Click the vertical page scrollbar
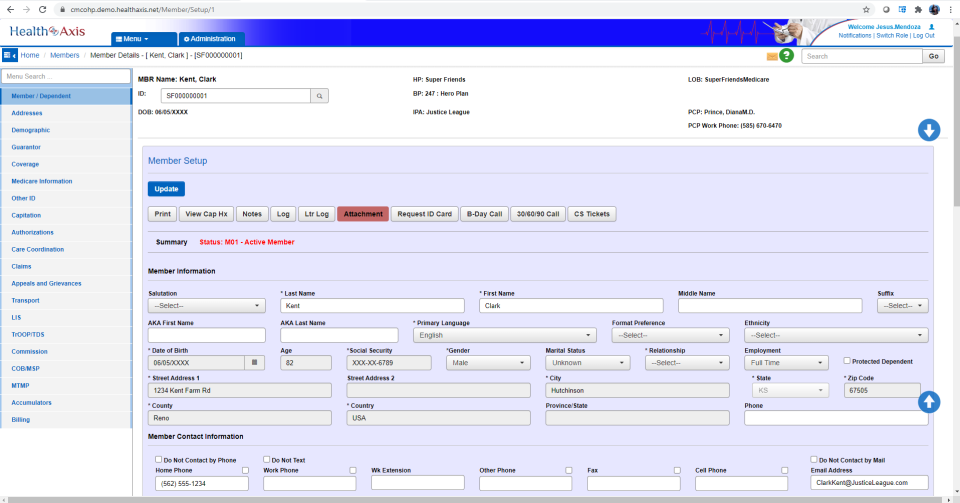Viewport: 960px width, 503px height. click(956, 122)
